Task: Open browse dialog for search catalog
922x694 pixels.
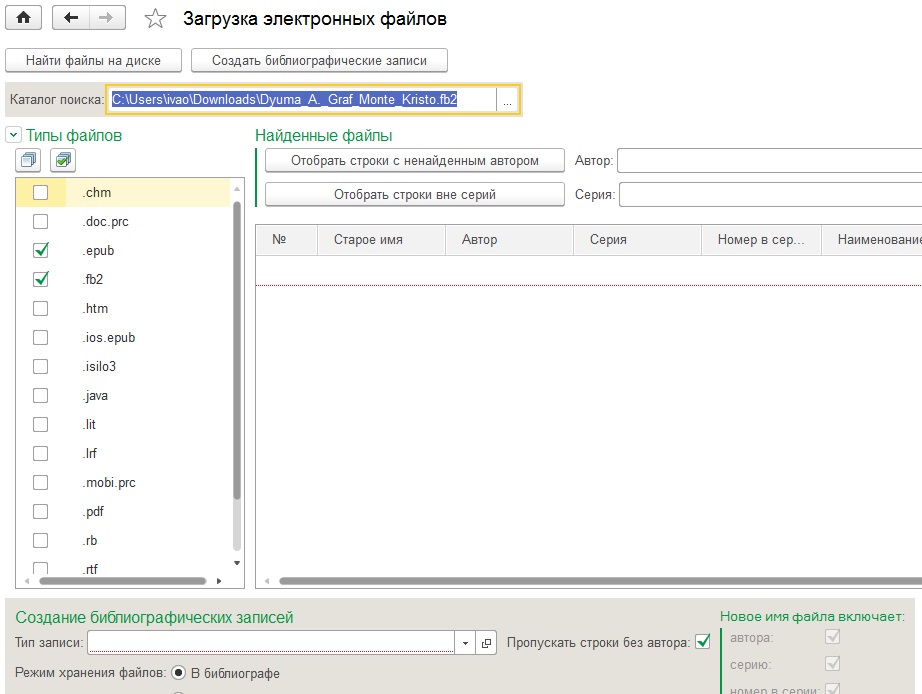Action: [507, 99]
